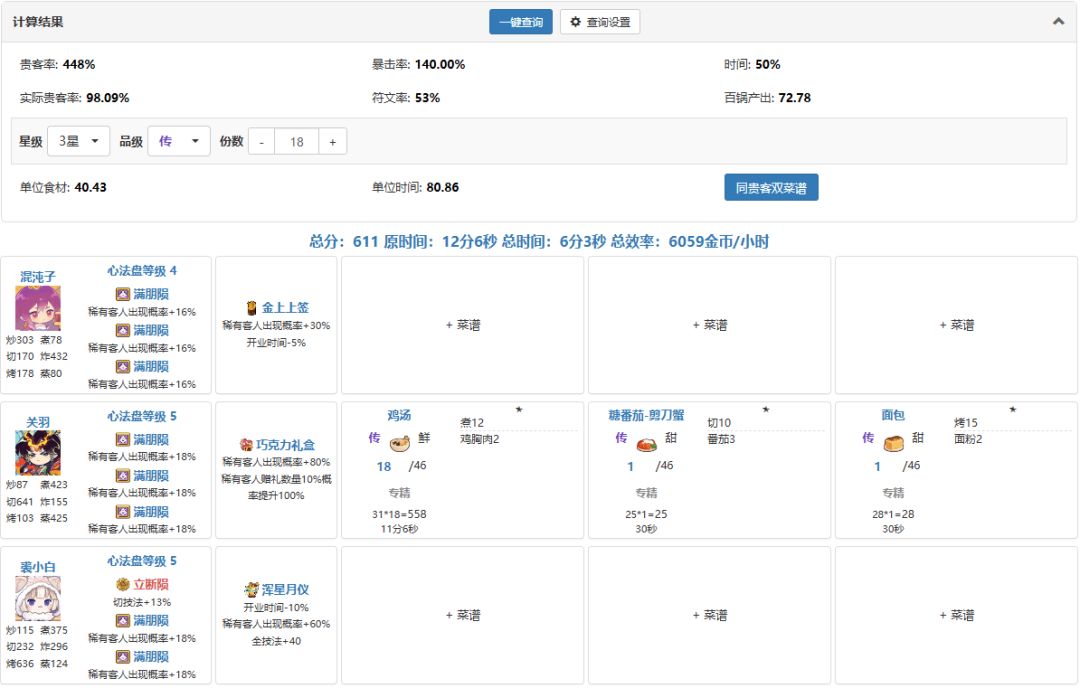Click the 一键查询 button
Screen dimensions: 1080x688
521,22
